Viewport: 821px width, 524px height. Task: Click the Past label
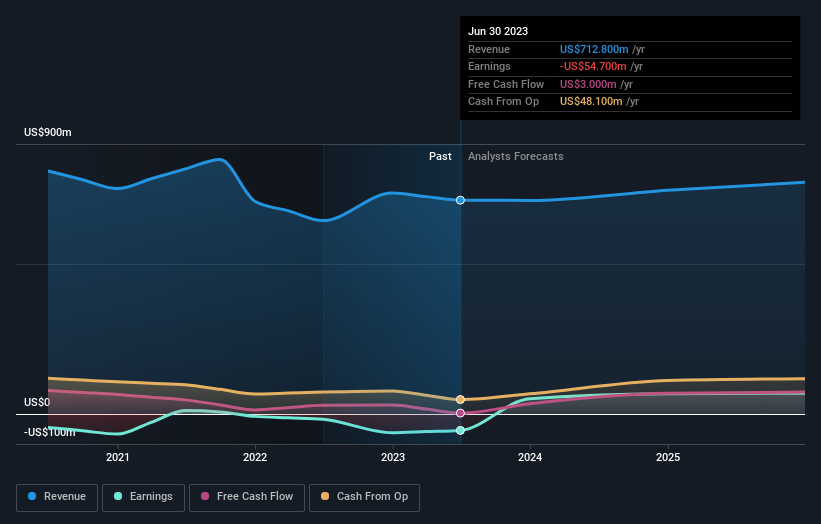click(440, 156)
